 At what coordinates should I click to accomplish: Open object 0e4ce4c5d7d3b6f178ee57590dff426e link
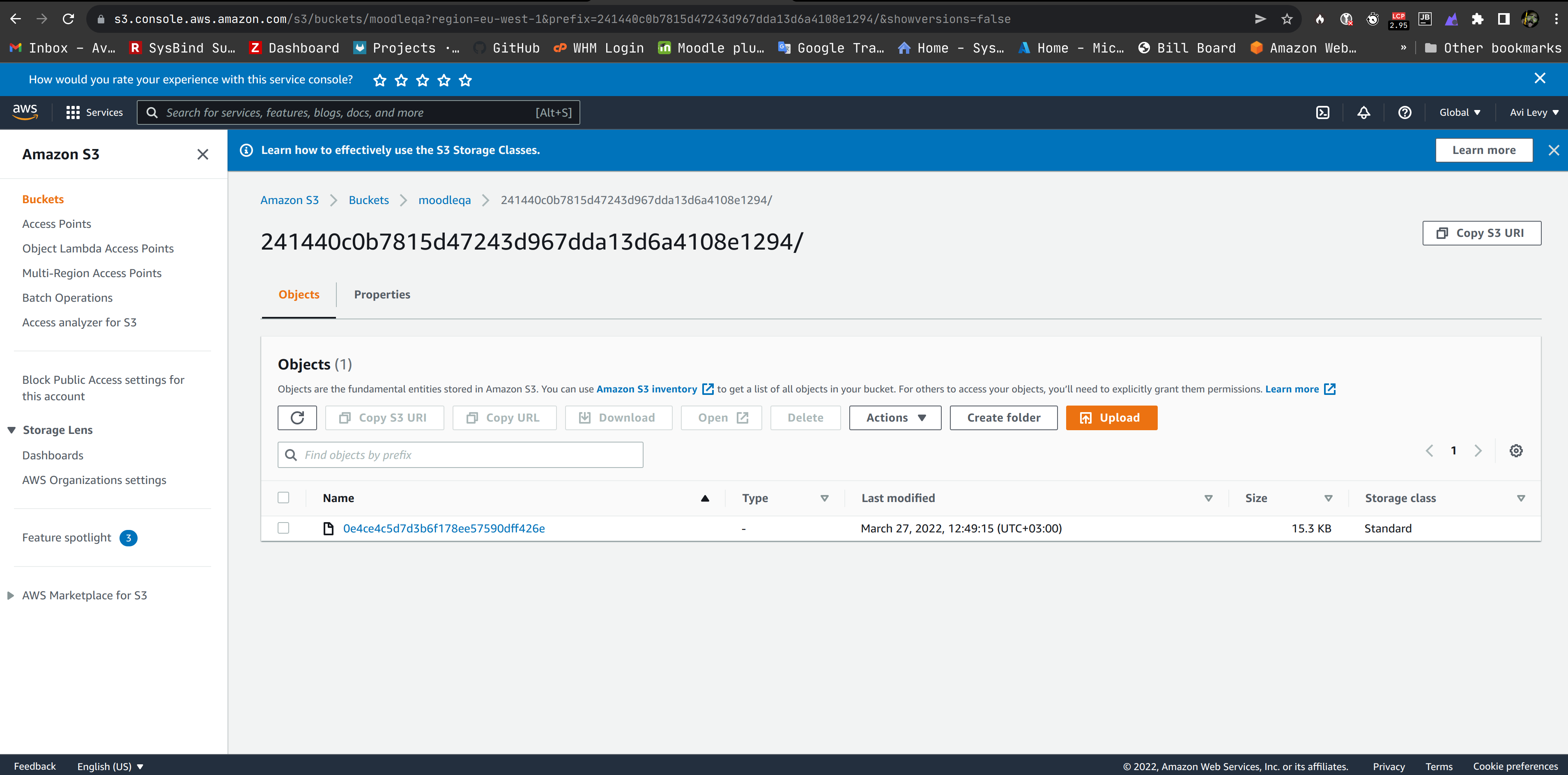tap(444, 528)
